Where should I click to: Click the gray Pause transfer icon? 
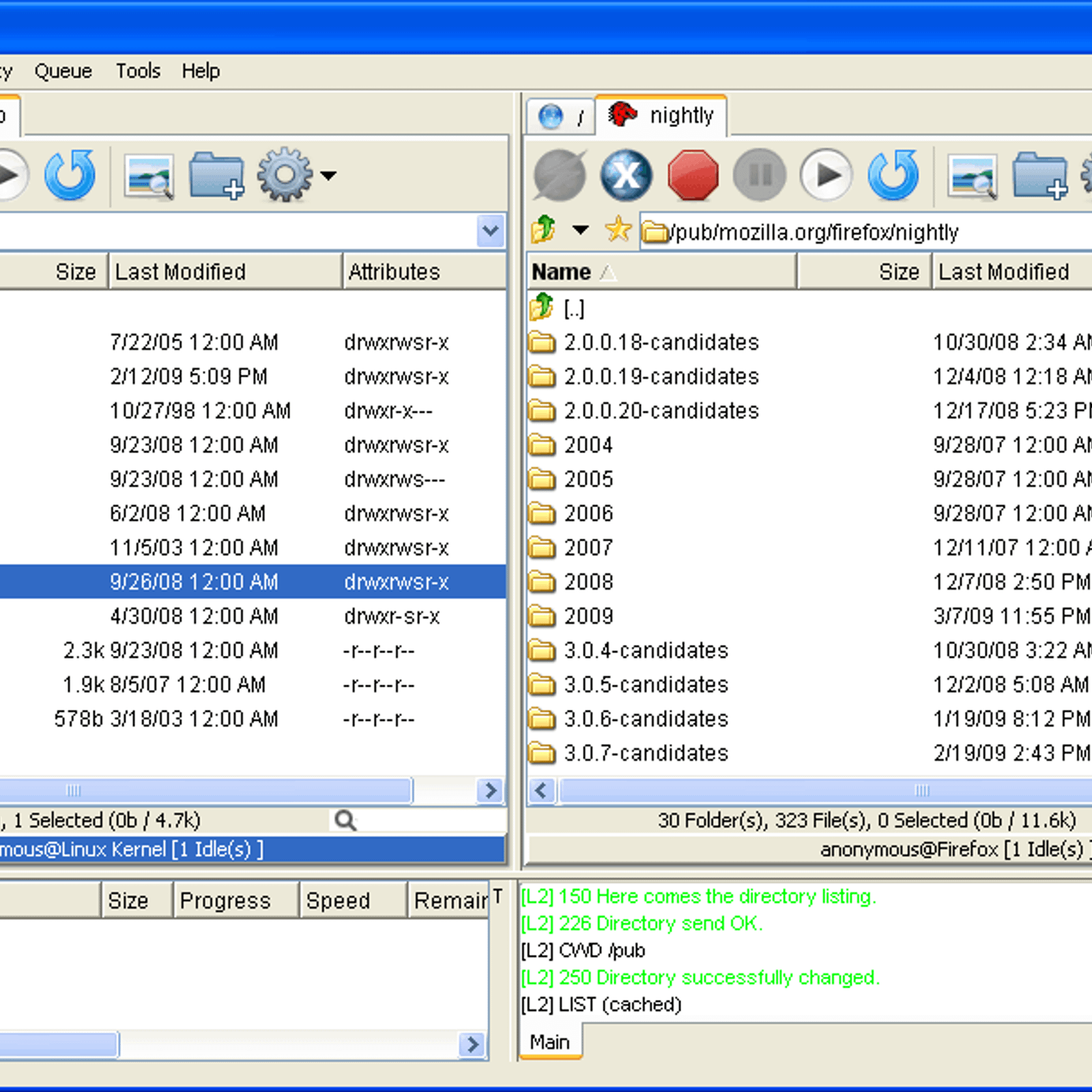(x=760, y=175)
